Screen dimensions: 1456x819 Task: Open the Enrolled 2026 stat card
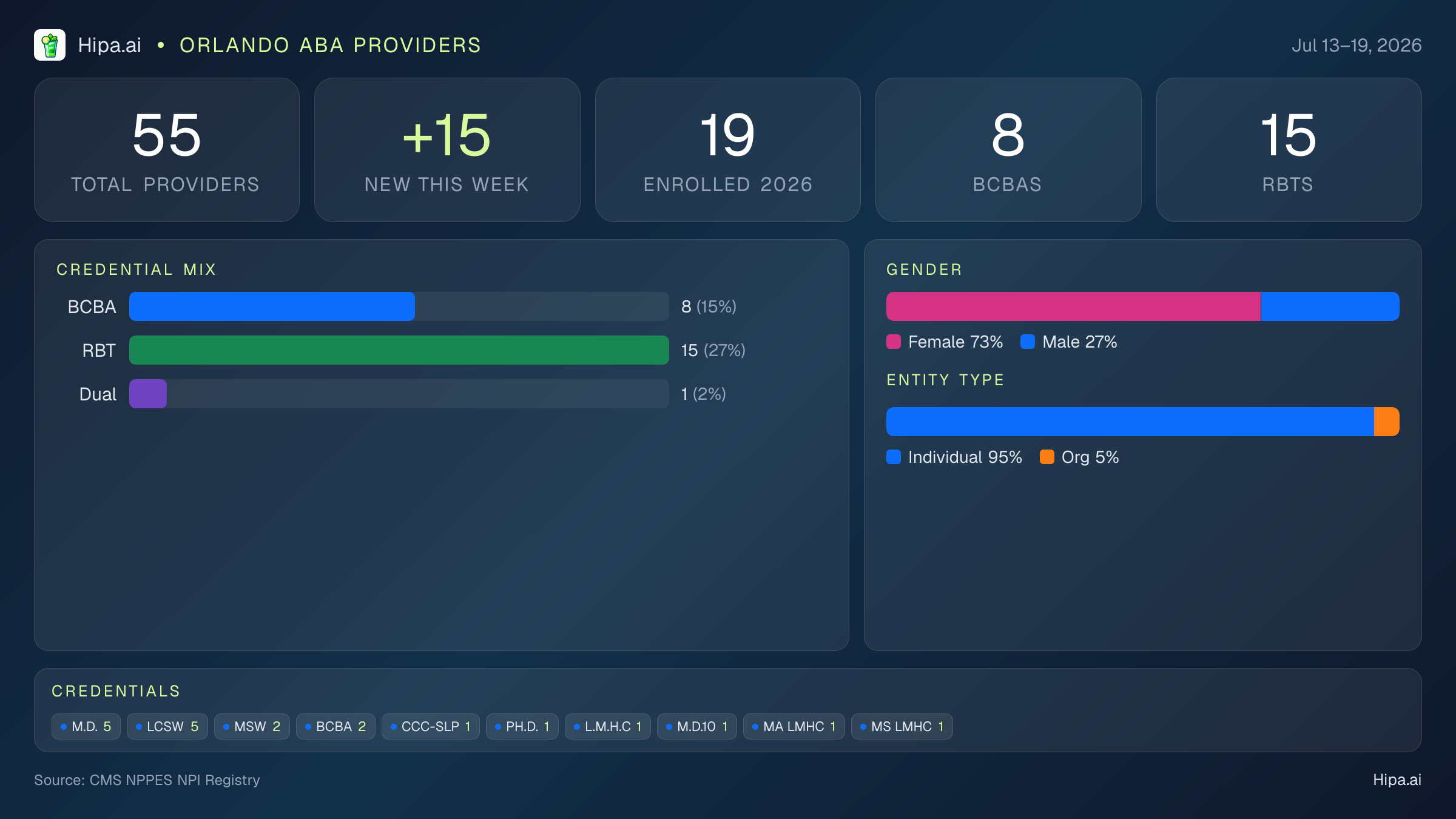(x=728, y=150)
